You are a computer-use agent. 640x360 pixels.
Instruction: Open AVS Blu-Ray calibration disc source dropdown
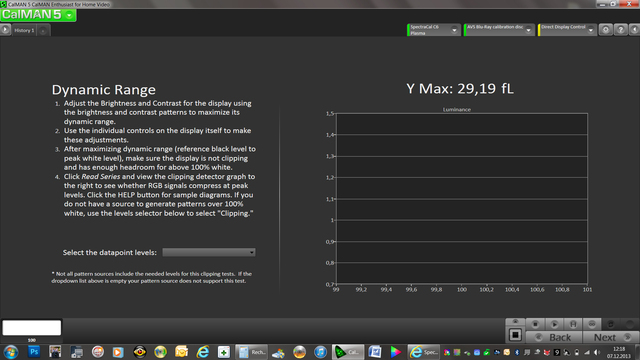pos(499,30)
